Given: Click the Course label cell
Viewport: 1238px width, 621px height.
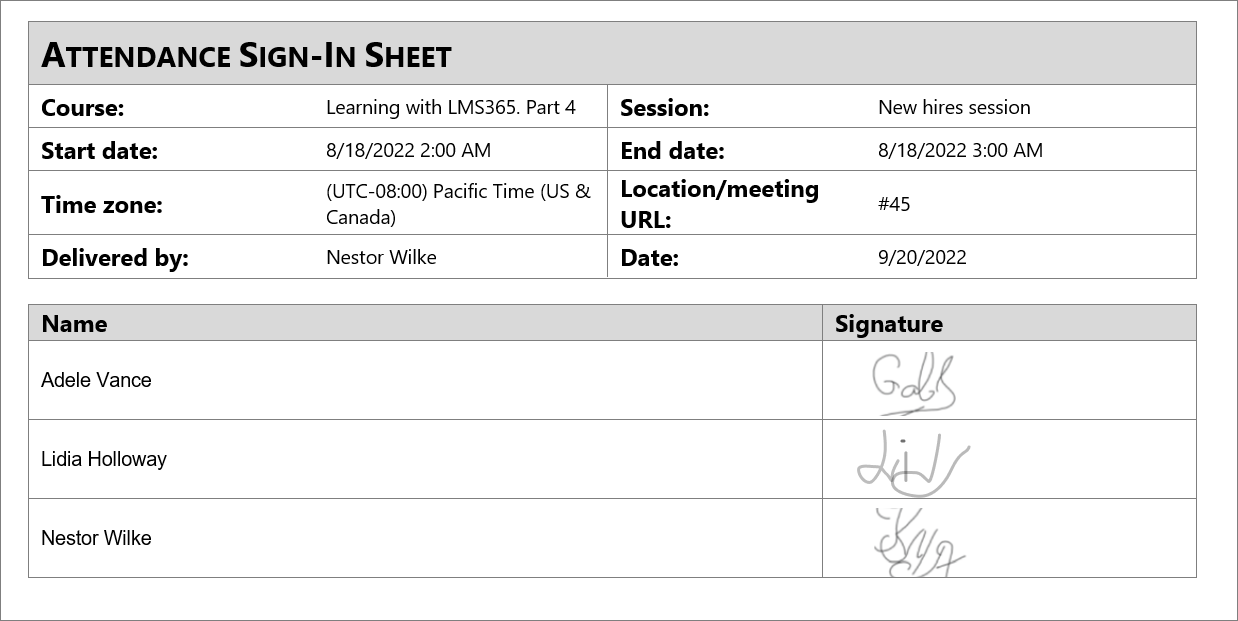Looking at the screenshot, I should click(83, 108).
